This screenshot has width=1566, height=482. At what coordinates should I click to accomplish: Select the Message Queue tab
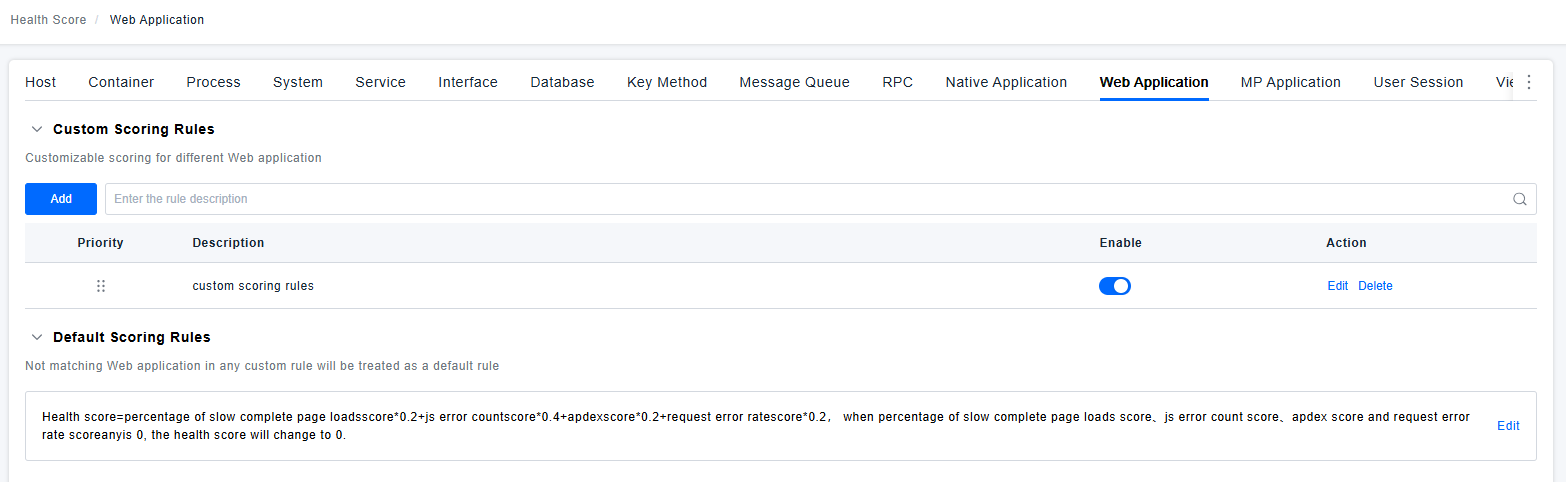tap(794, 83)
